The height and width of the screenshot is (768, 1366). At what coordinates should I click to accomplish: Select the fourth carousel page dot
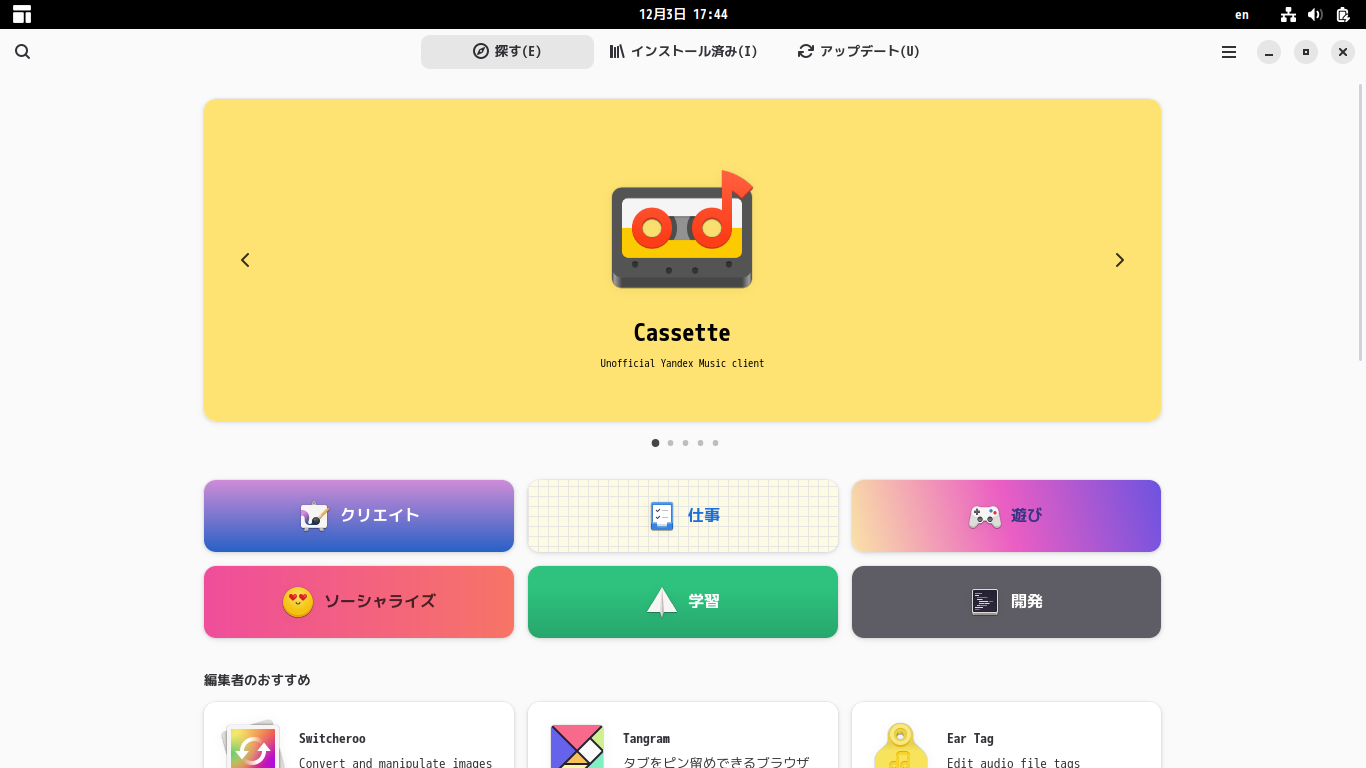click(700, 443)
